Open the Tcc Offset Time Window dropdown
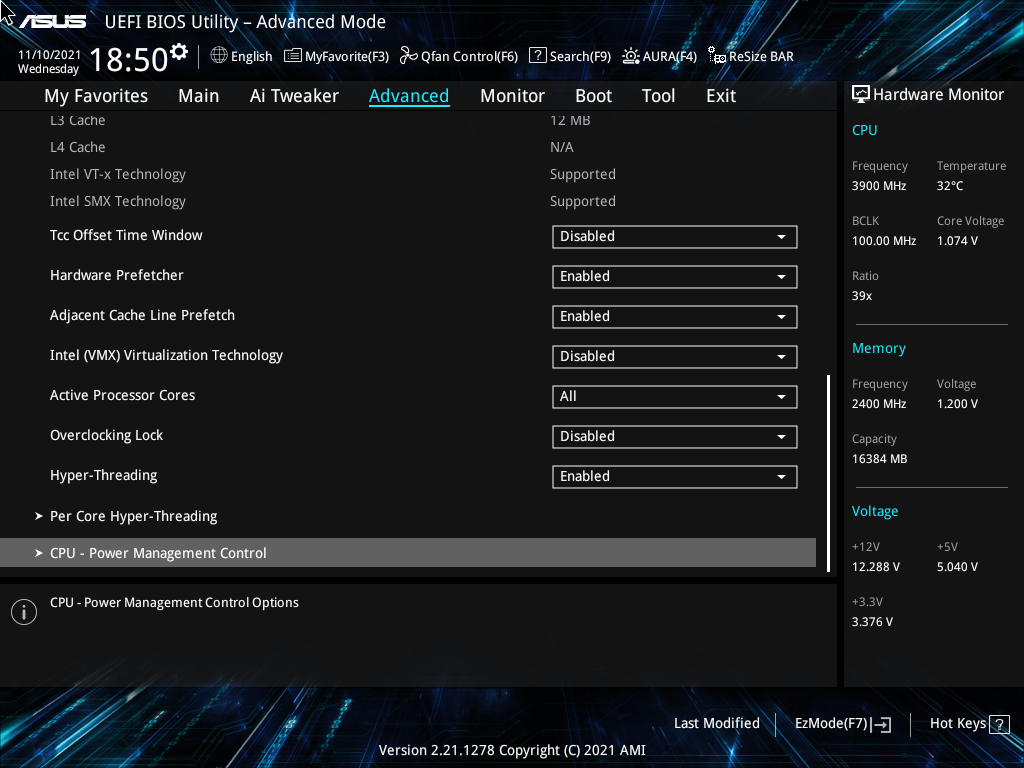This screenshot has height=768, width=1024. pyautogui.click(x=675, y=236)
